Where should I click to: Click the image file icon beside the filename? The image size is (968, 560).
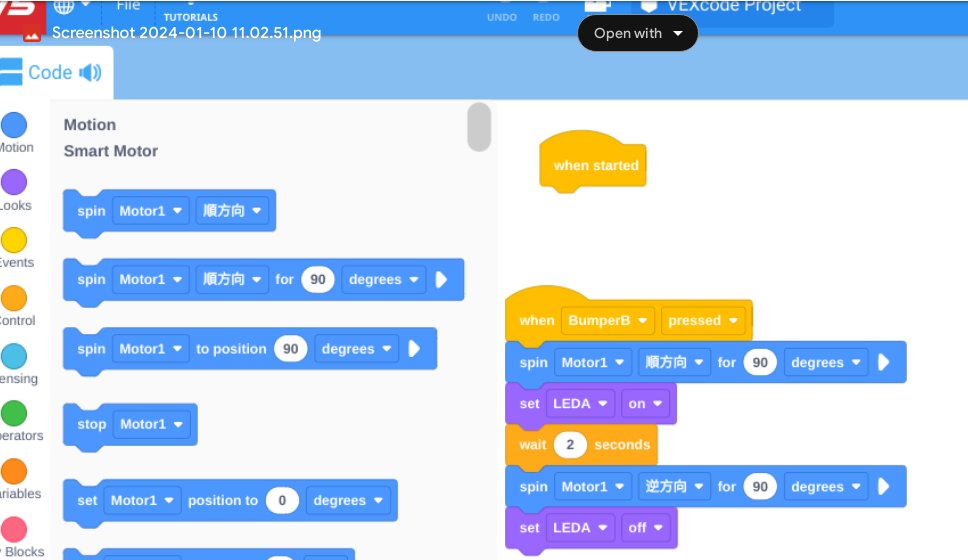(32, 35)
